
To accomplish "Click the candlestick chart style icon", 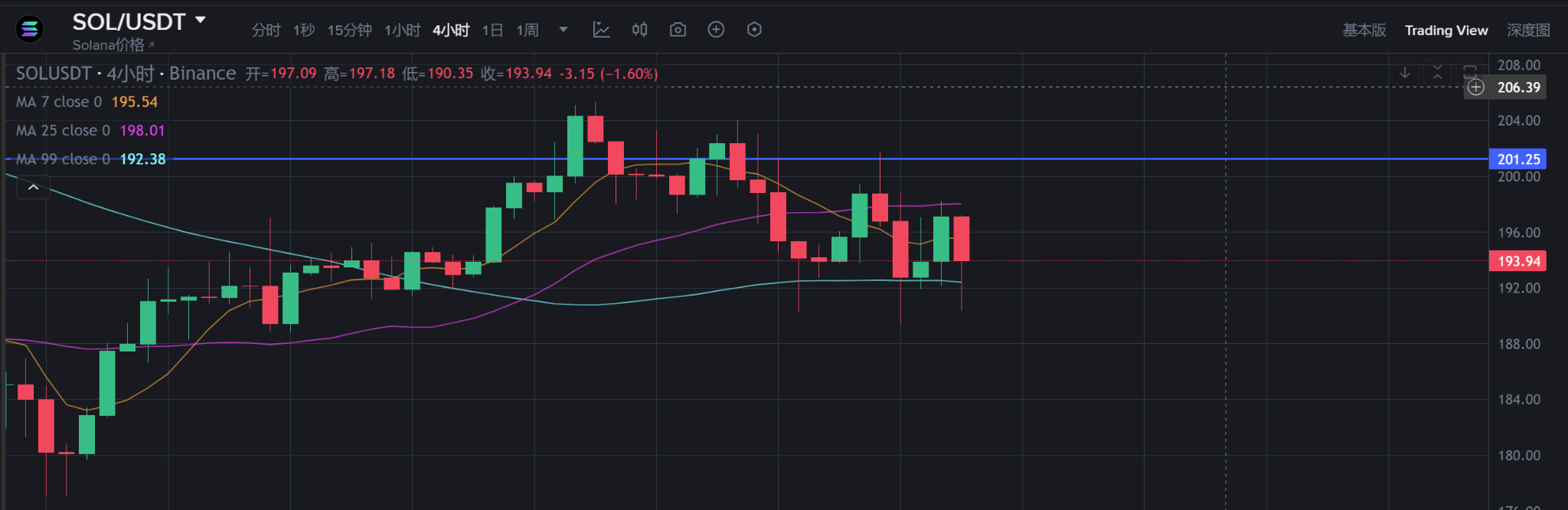I will (x=639, y=30).
